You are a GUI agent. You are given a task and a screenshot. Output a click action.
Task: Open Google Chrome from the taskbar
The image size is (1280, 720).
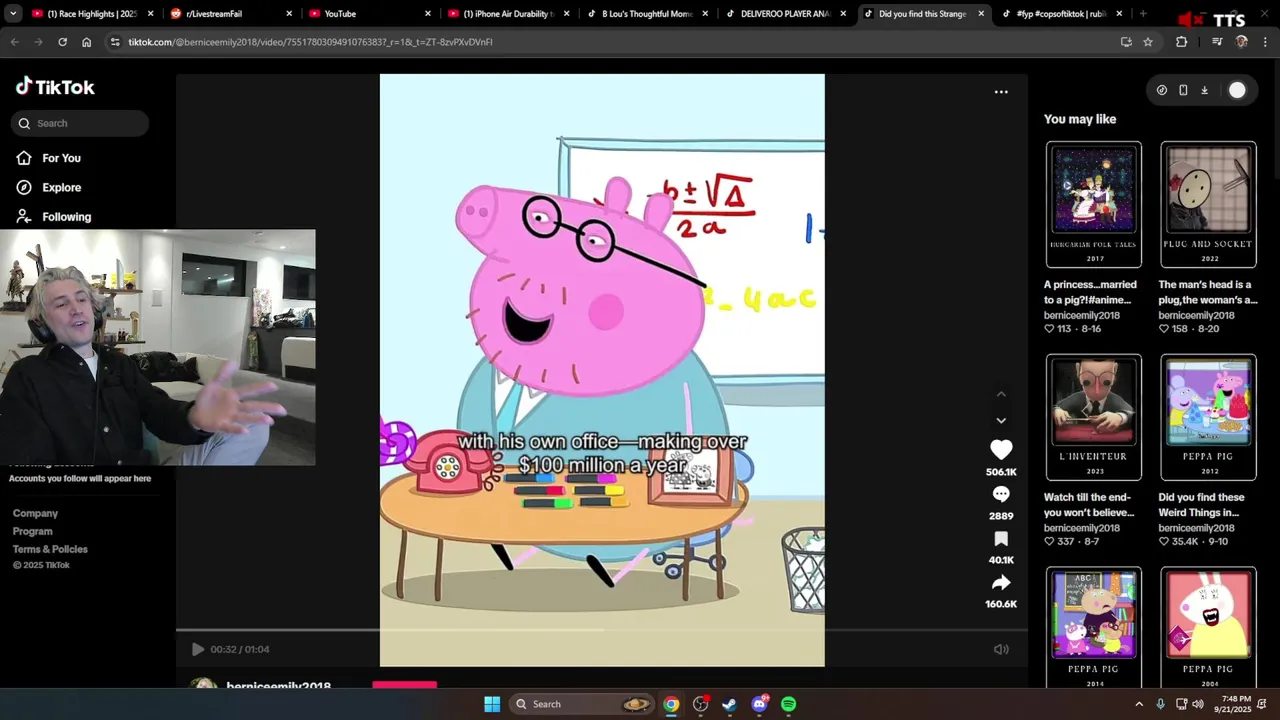[x=671, y=704]
